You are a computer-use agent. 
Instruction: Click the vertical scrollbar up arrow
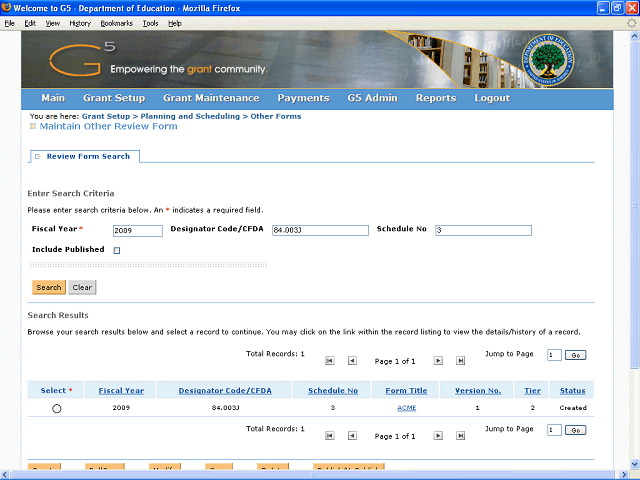(x=635, y=36)
